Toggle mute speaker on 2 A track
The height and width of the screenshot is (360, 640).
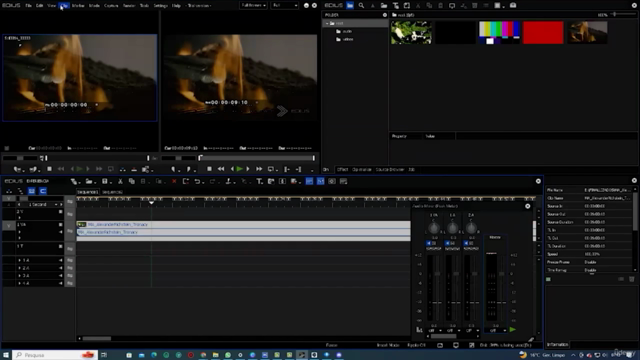pyautogui.click(x=60, y=268)
